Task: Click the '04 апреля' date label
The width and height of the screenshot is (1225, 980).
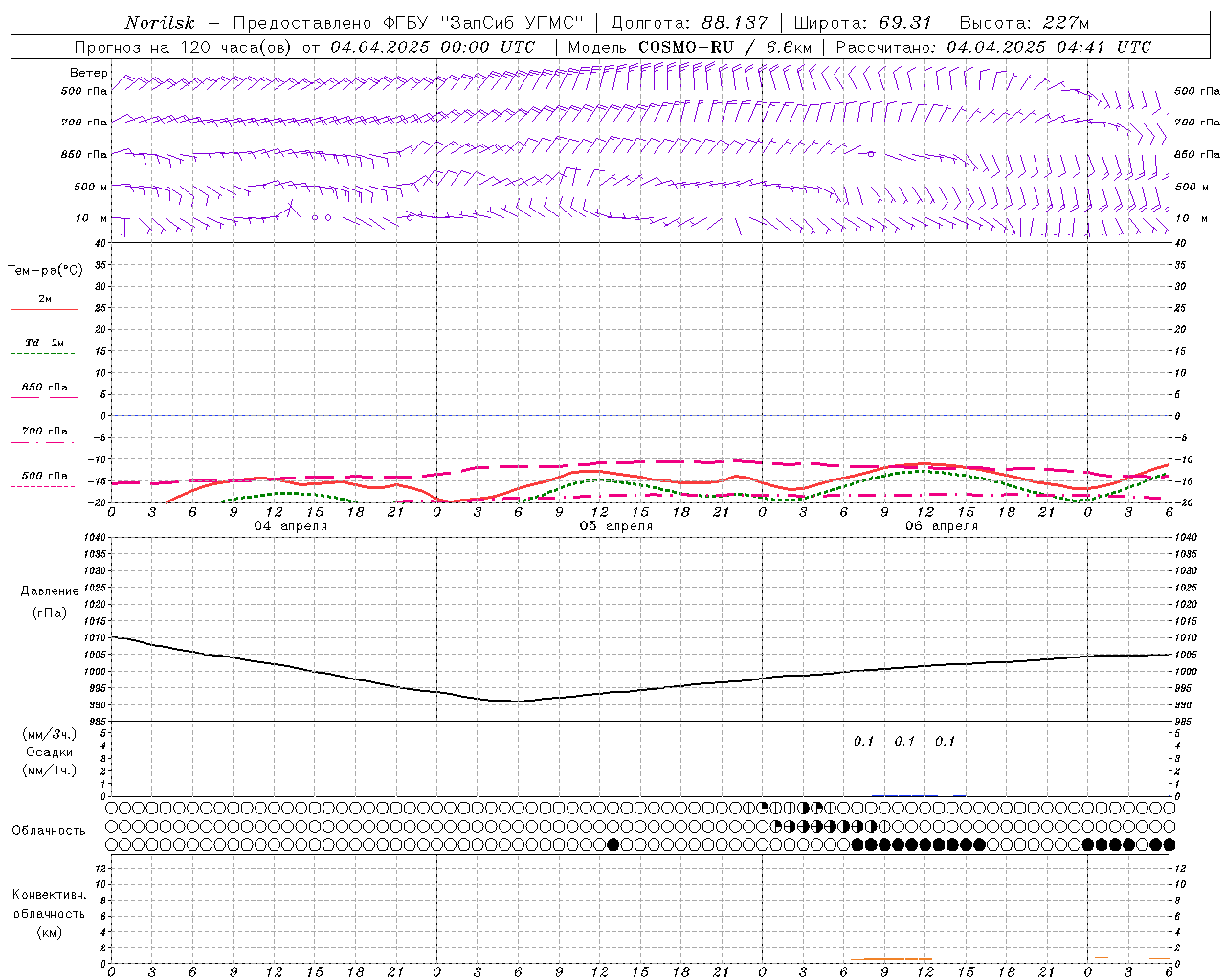Action: (x=291, y=526)
